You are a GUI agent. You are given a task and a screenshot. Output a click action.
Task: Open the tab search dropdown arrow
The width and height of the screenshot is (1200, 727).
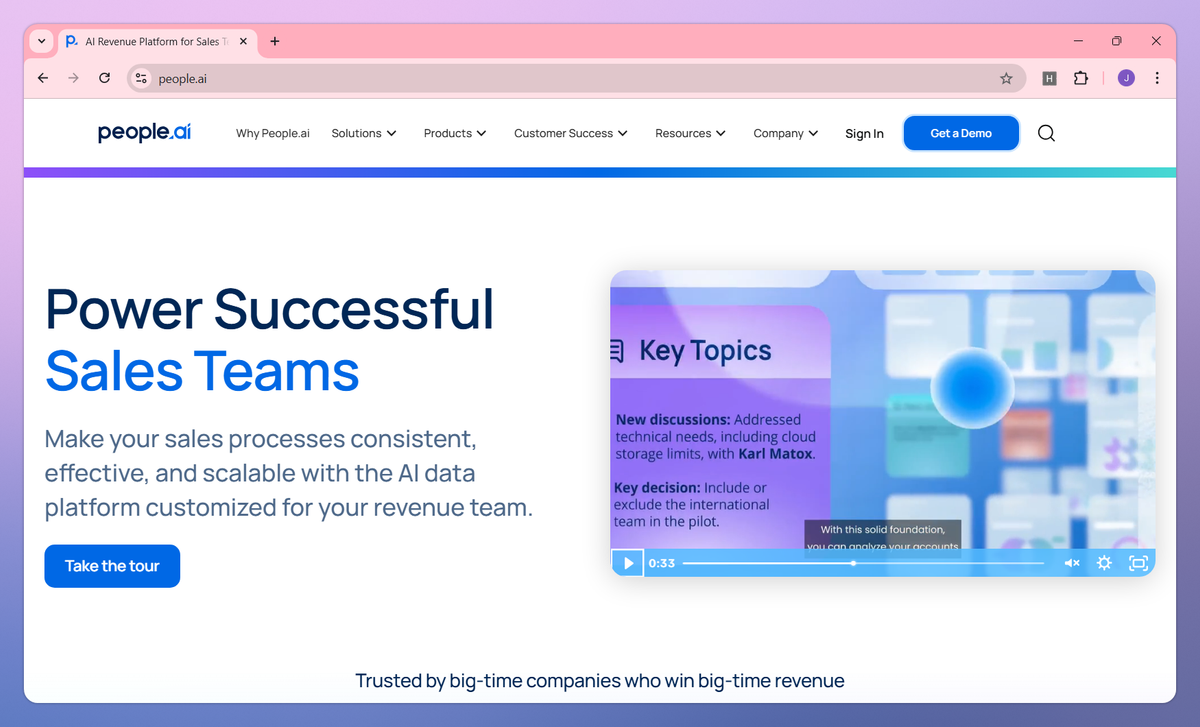point(41,41)
